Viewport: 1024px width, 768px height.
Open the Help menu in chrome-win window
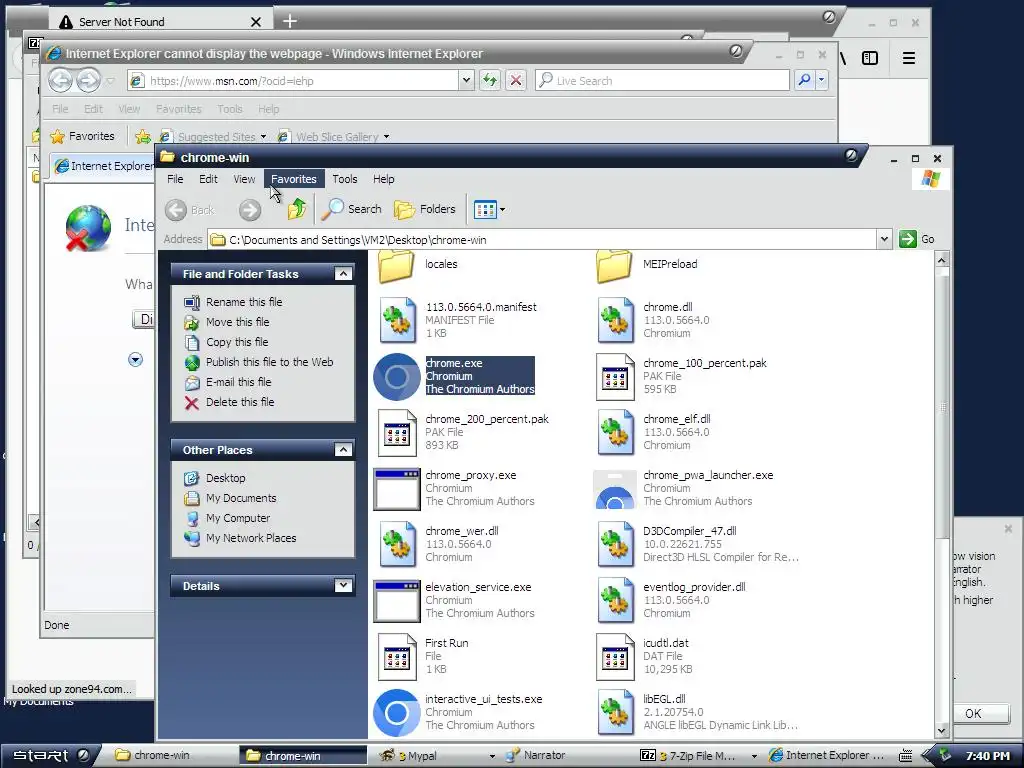click(383, 179)
